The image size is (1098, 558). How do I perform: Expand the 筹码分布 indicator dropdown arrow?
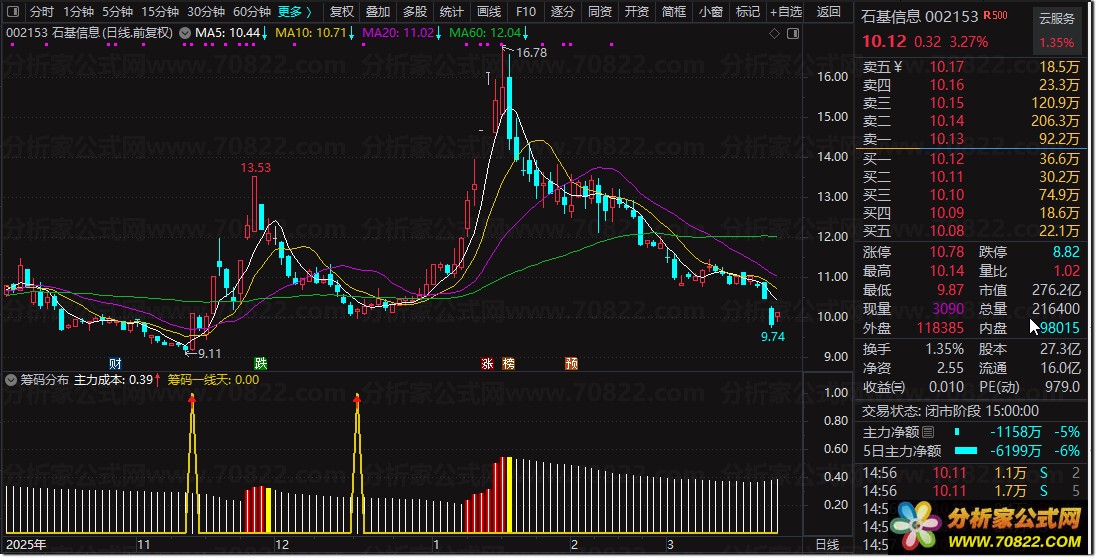point(11,380)
